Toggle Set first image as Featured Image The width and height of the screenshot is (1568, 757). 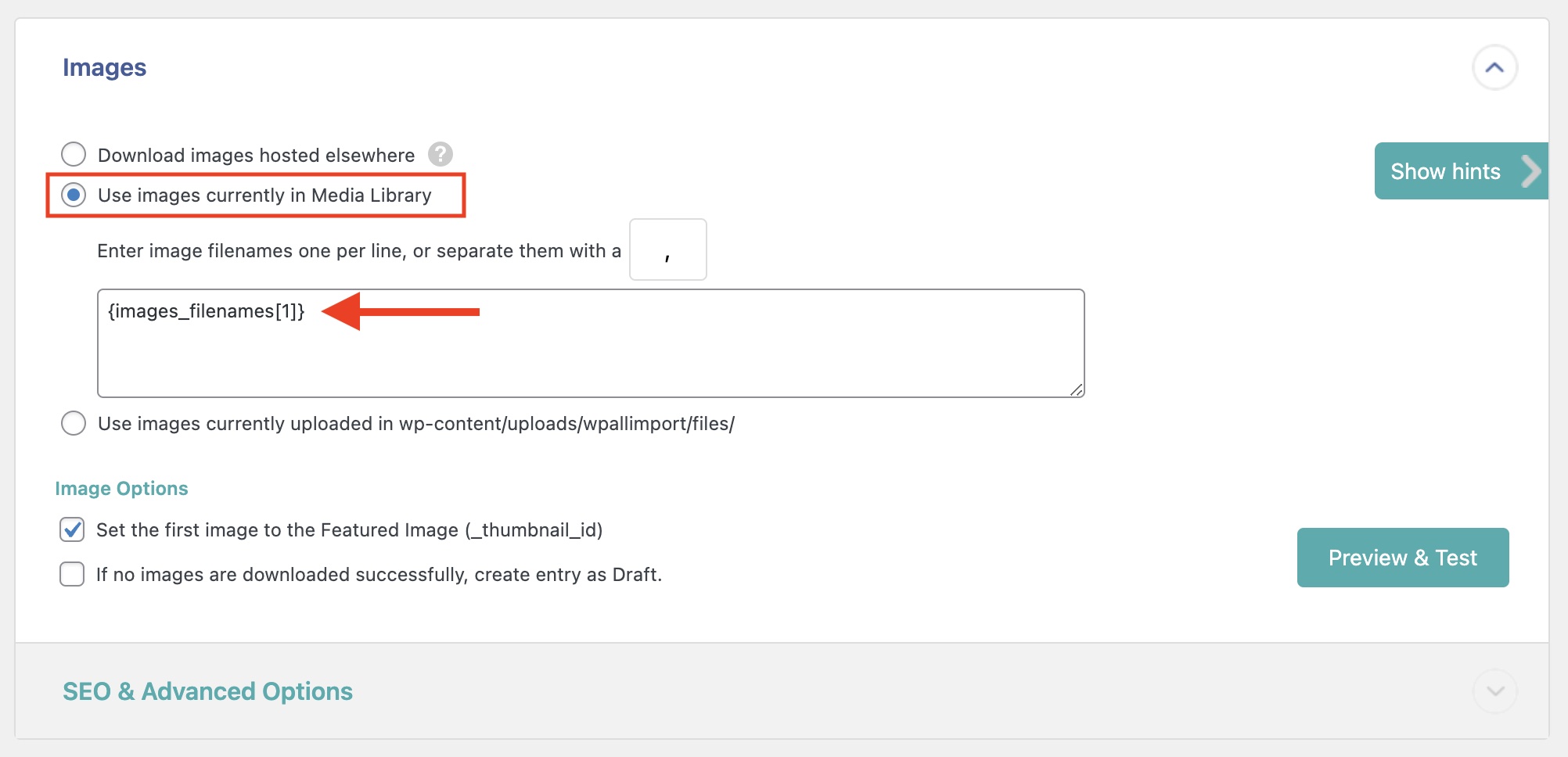(x=72, y=529)
